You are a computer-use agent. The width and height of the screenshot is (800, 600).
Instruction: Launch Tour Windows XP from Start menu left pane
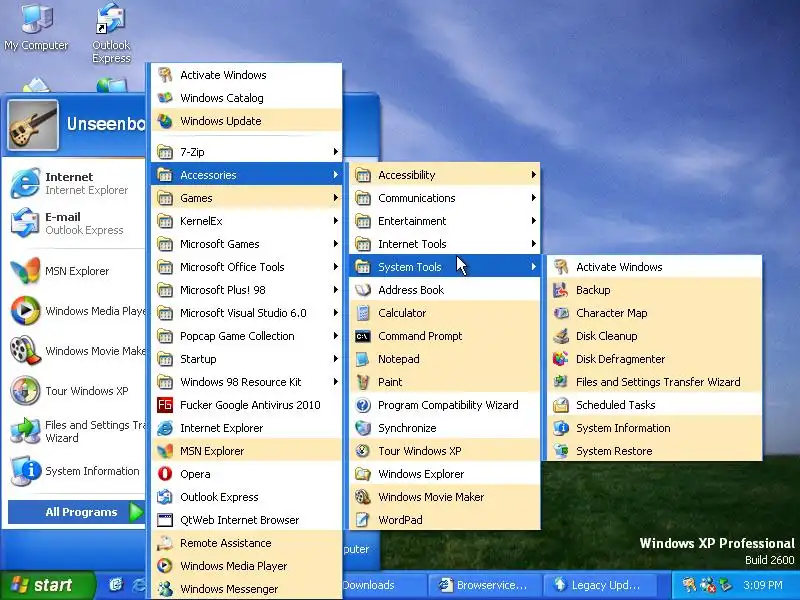pos(76,391)
